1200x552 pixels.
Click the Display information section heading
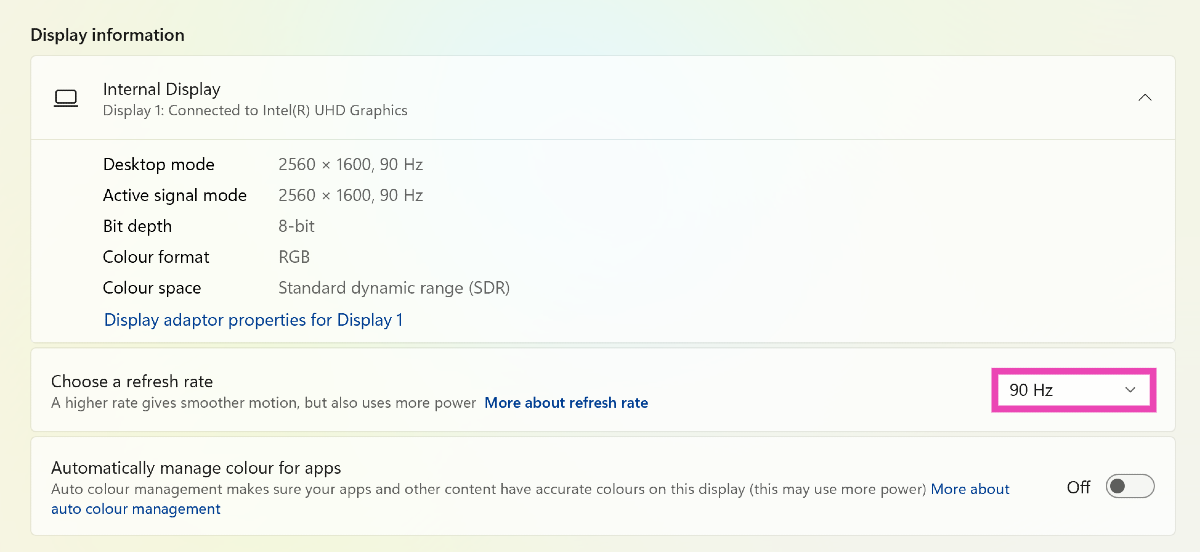(107, 35)
